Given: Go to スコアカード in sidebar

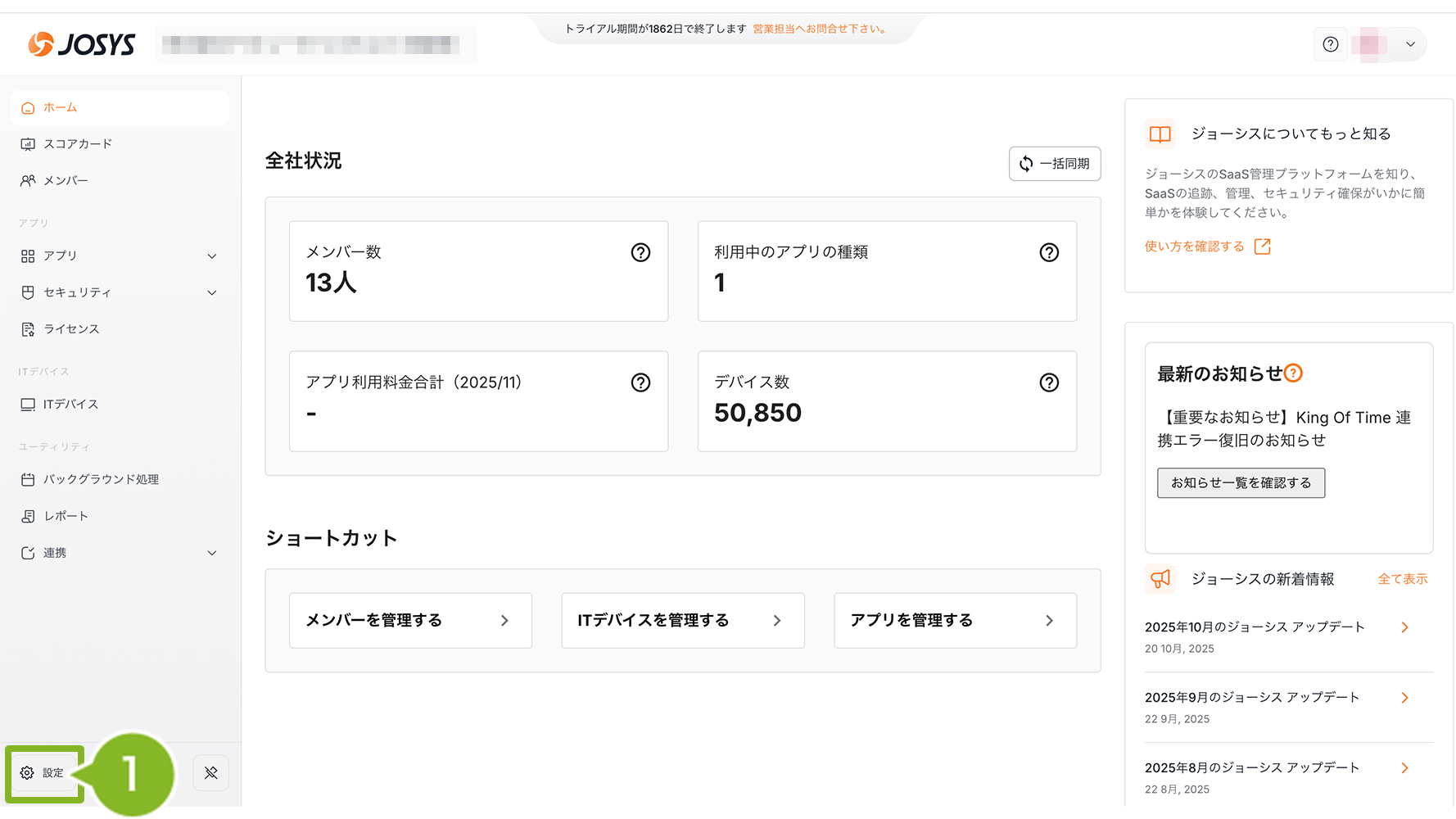Looking at the screenshot, I should [77, 144].
